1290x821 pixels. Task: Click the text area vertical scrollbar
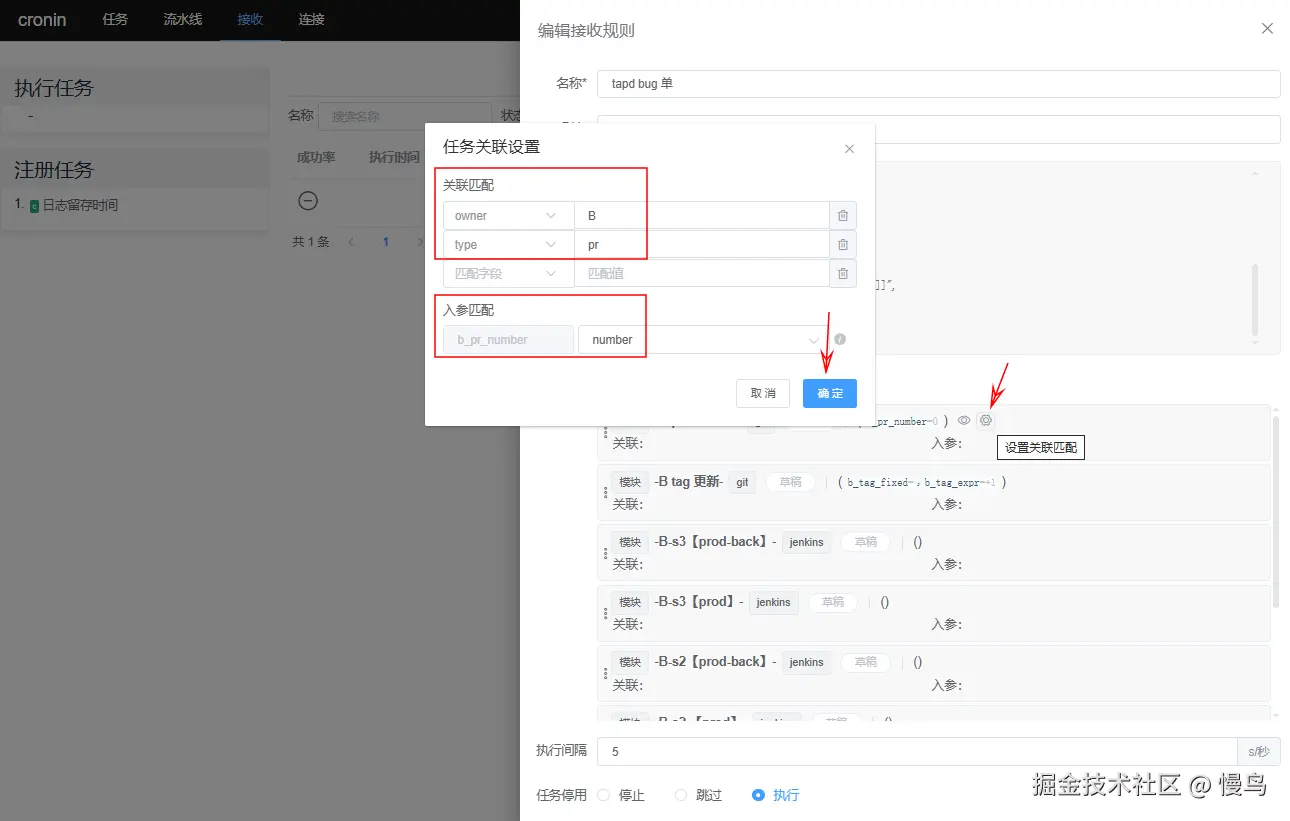tap(1254, 301)
